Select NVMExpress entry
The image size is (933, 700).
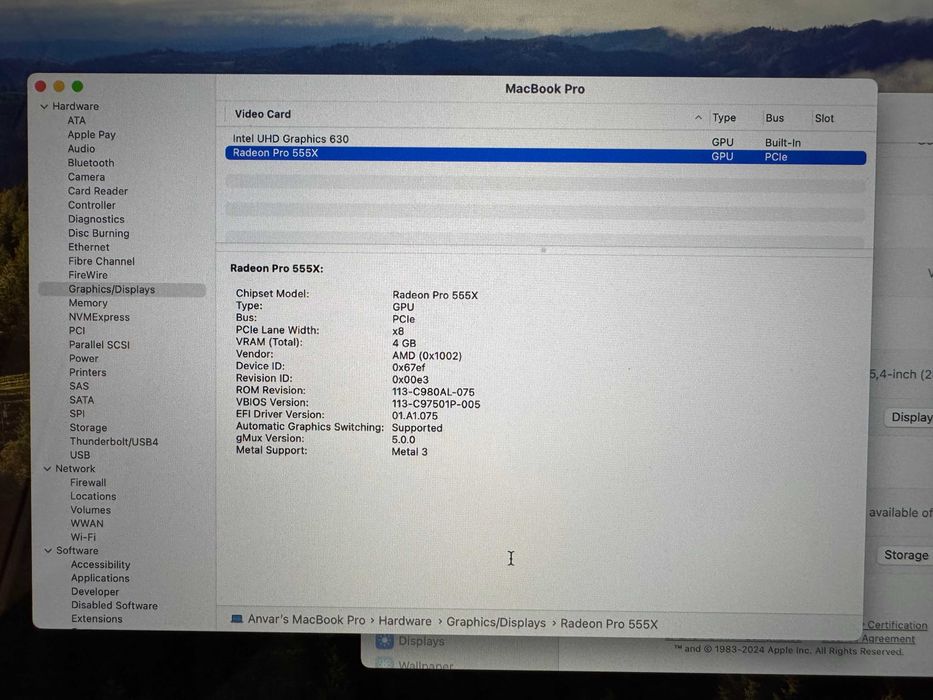[x=99, y=317]
